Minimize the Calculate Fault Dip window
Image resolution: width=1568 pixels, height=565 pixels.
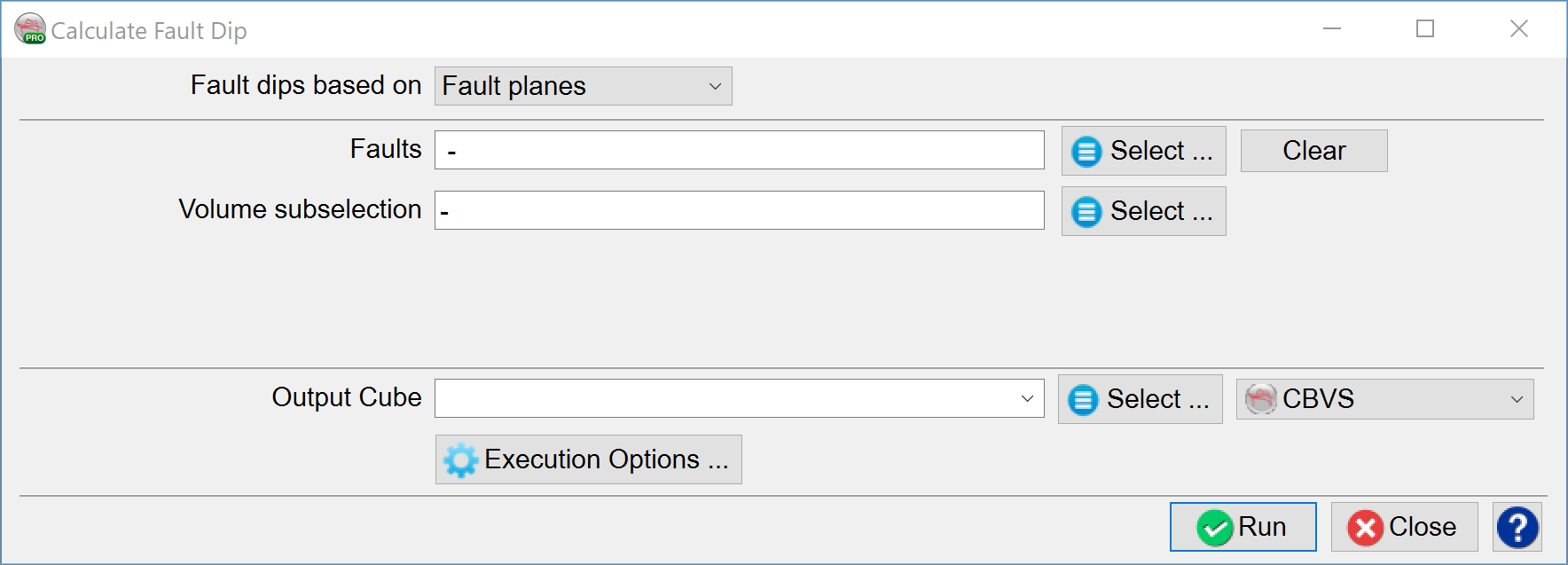[1332, 29]
